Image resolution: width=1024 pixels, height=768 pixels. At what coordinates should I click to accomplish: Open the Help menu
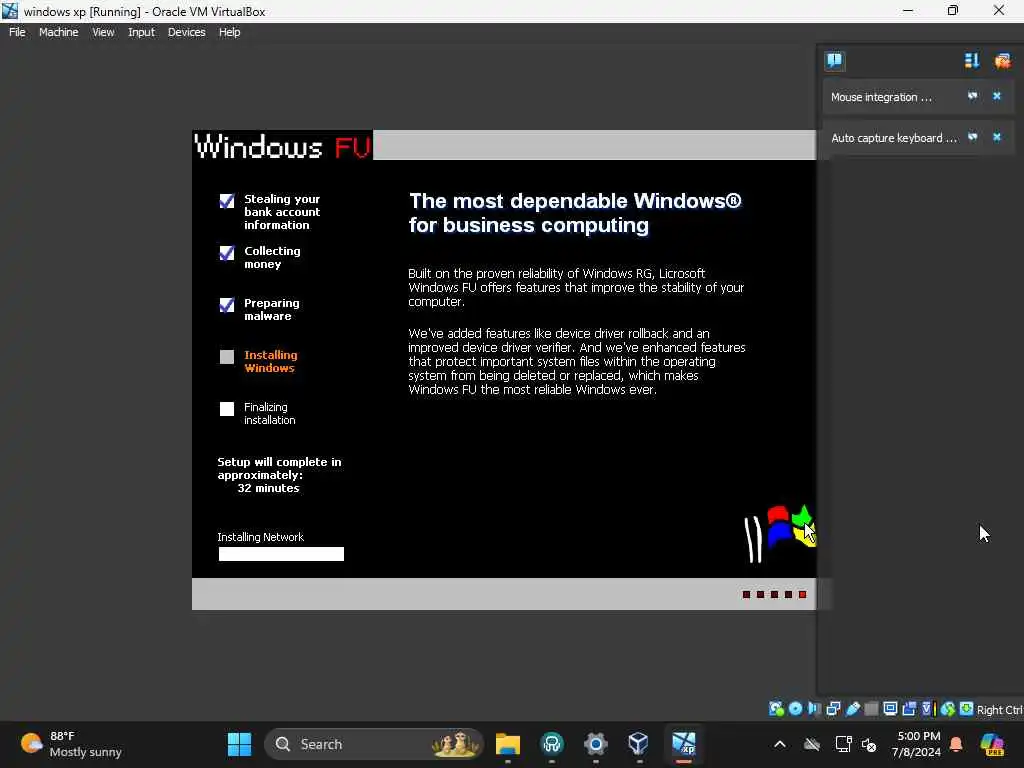click(x=229, y=32)
